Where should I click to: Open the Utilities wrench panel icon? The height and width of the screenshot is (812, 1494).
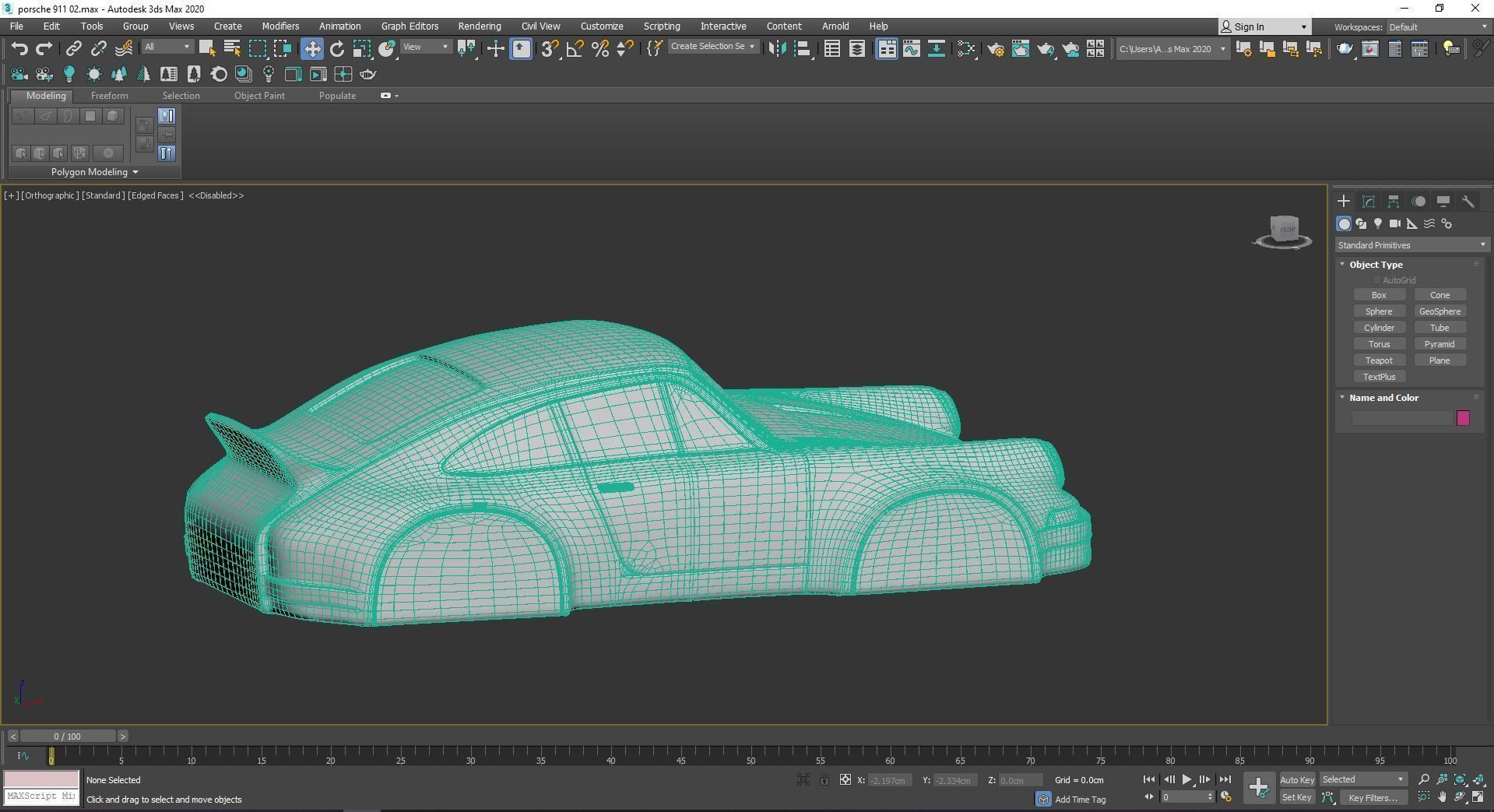pyautogui.click(x=1468, y=202)
